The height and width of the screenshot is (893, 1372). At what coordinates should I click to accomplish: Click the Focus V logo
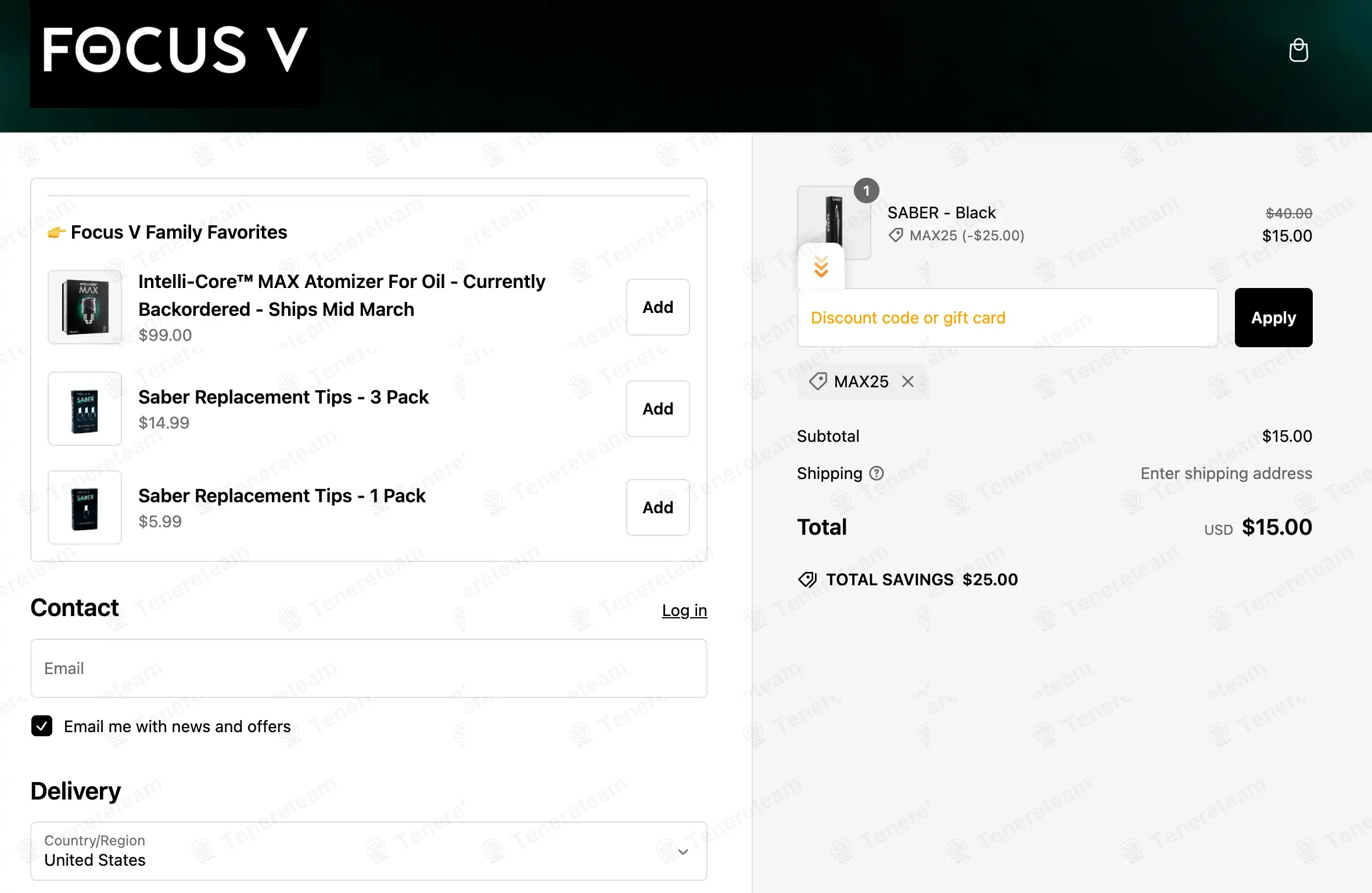coord(175,51)
